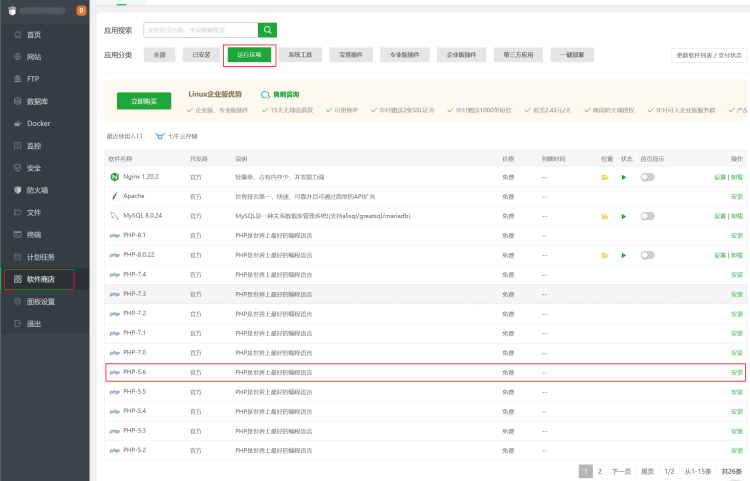The height and width of the screenshot is (481, 750).
Task: Select the 运行环境 category tab
Action: 249,55
